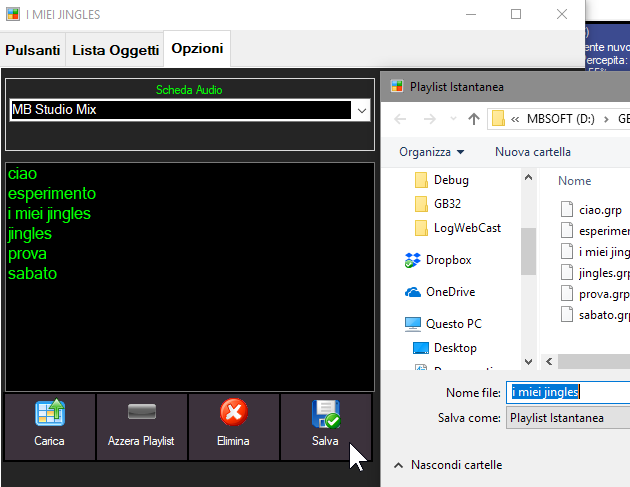Click the Elimina red X icon
This screenshot has width=630, height=487.
pyautogui.click(x=233, y=425)
